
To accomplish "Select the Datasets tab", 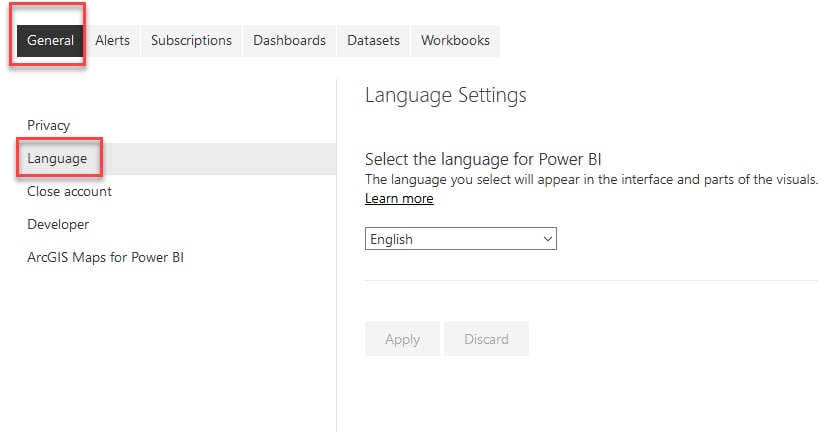I will (373, 41).
